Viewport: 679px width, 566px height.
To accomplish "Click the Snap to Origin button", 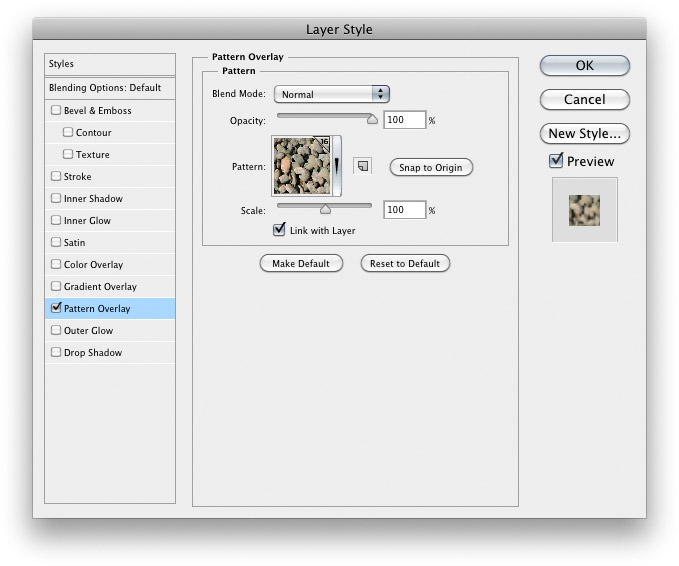I will click(431, 168).
